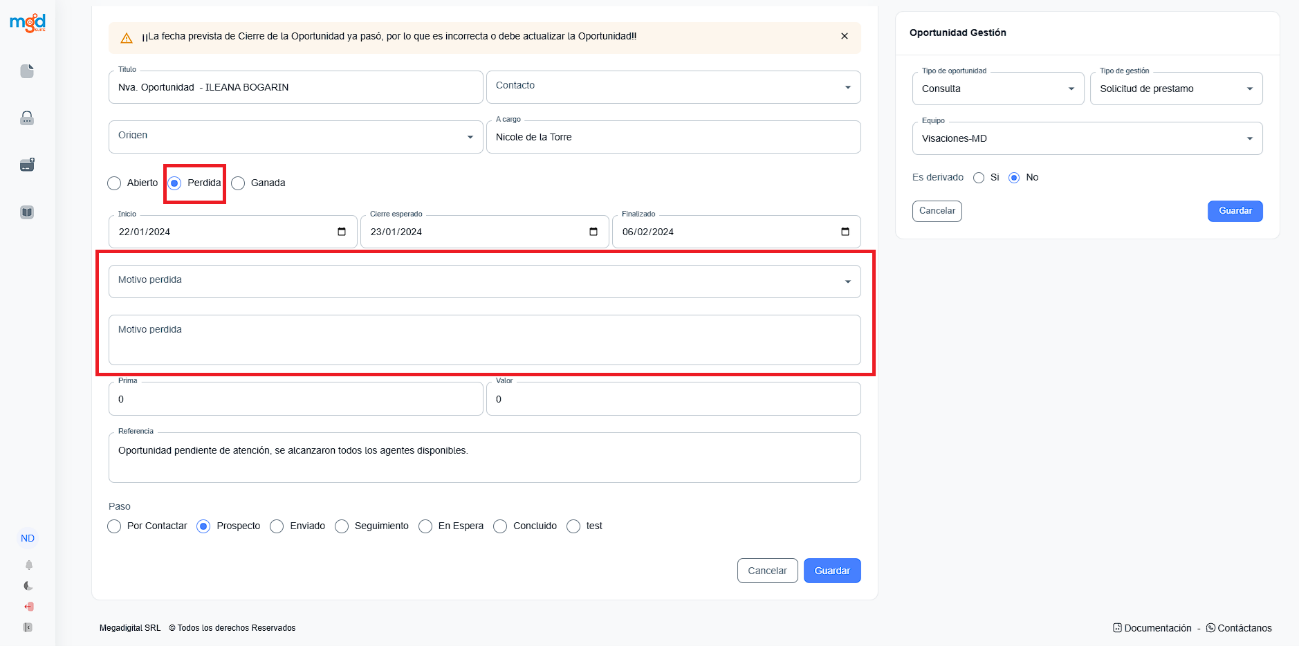Expand the Contacto dropdown
Screen dimensions: 1299x646
point(848,87)
